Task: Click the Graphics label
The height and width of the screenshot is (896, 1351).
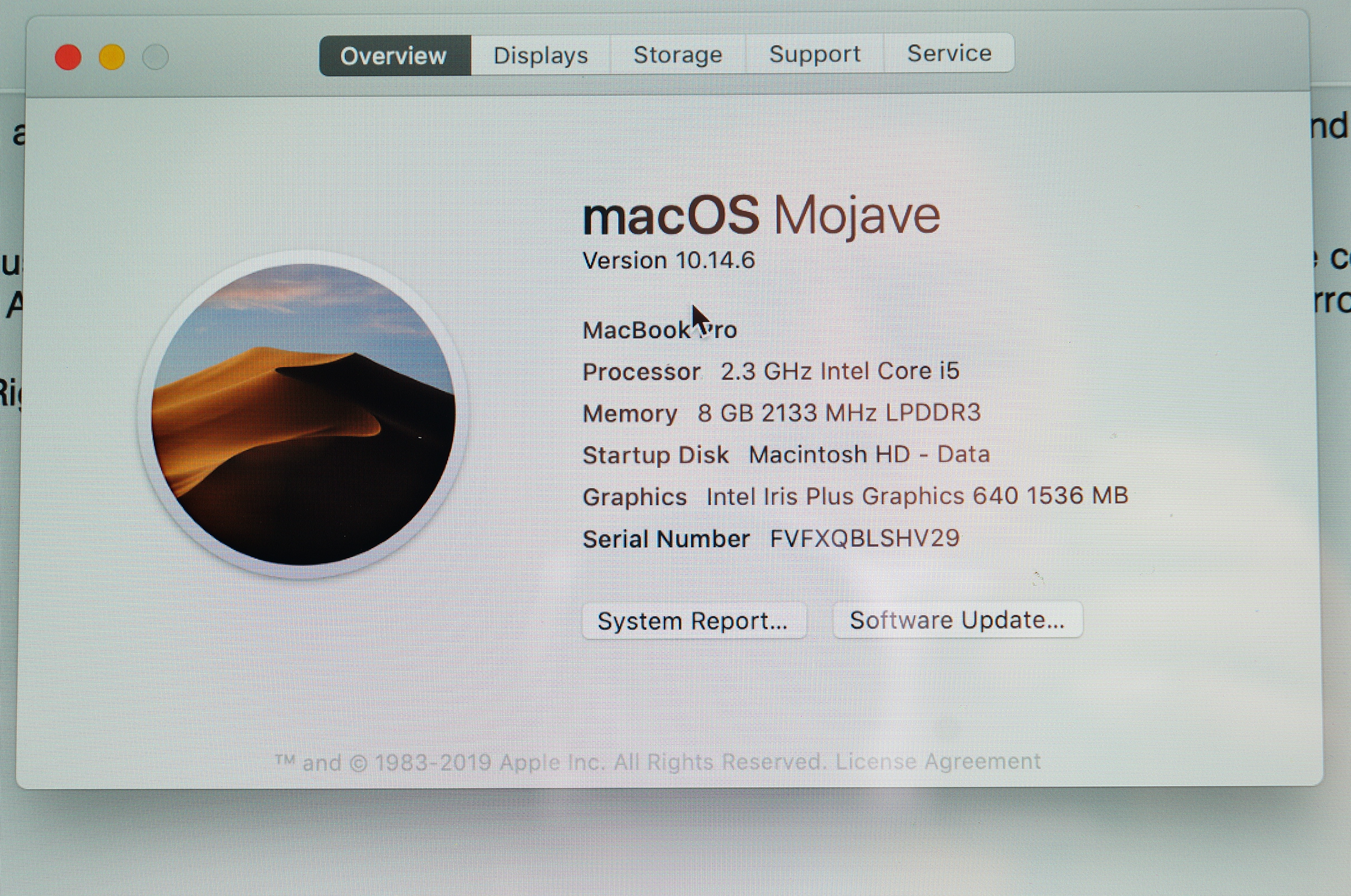Action: coord(634,497)
